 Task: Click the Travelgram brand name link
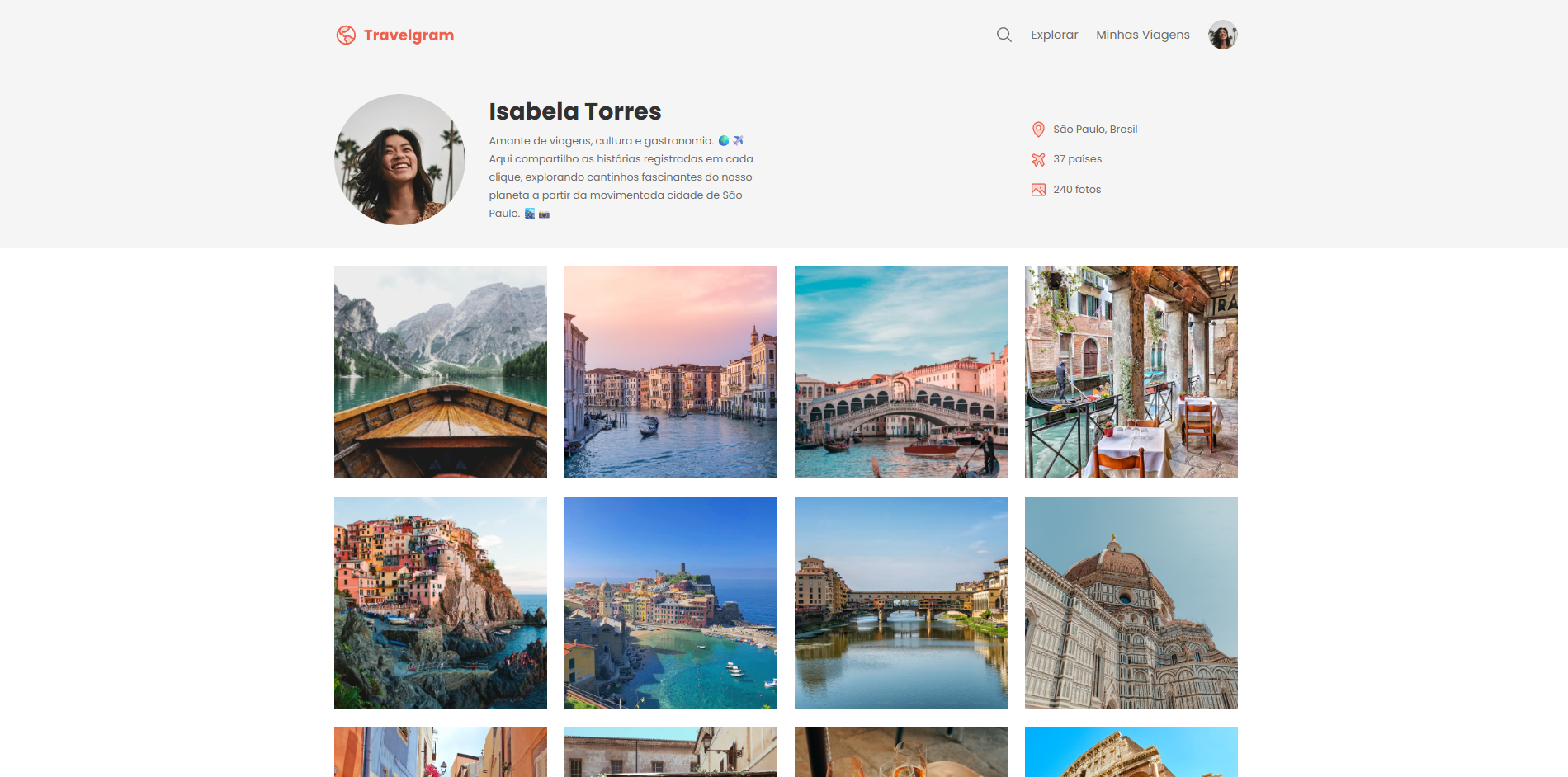[409, 35]
